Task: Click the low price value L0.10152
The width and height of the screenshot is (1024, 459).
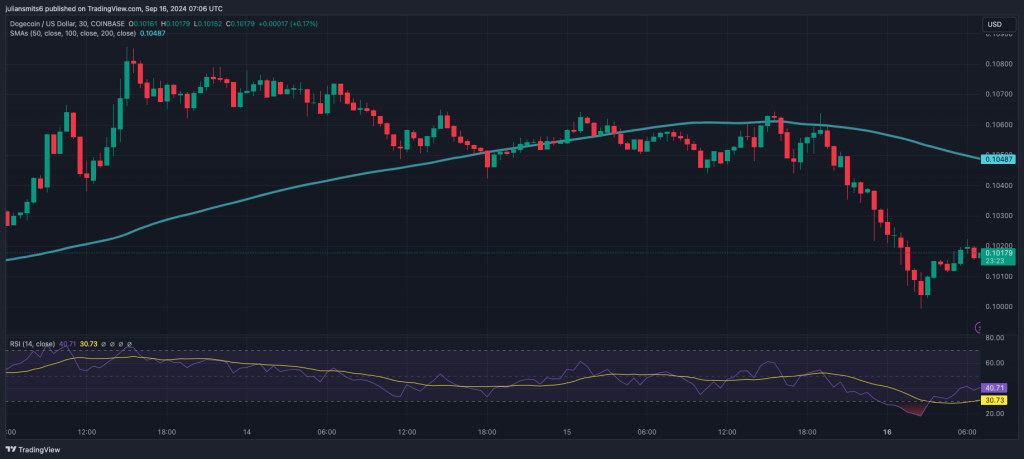Action: [x=208, y=24]
